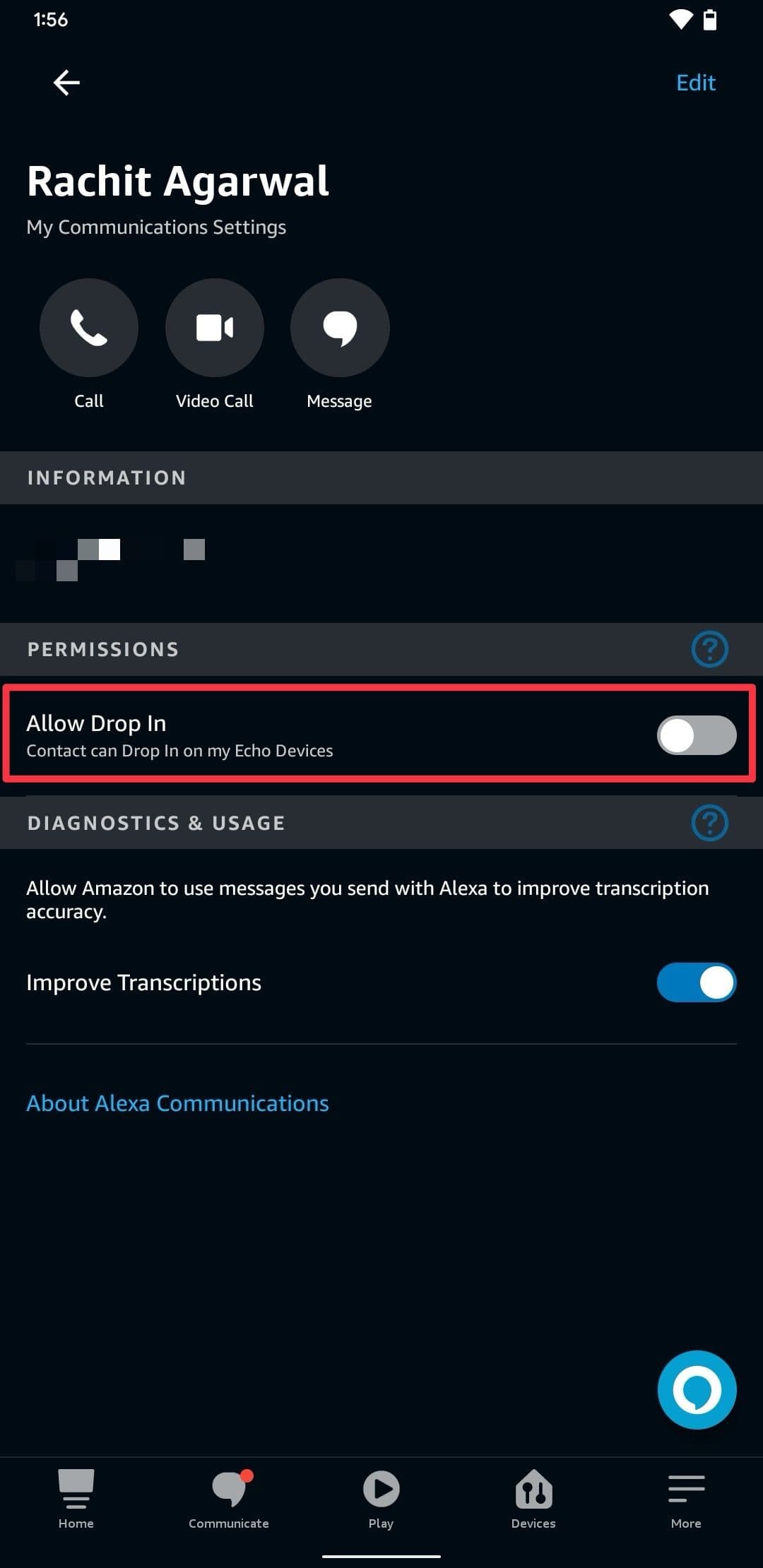Tap My Communications Settings subtitle
The image size is (763, 1568).
[156, 227]
